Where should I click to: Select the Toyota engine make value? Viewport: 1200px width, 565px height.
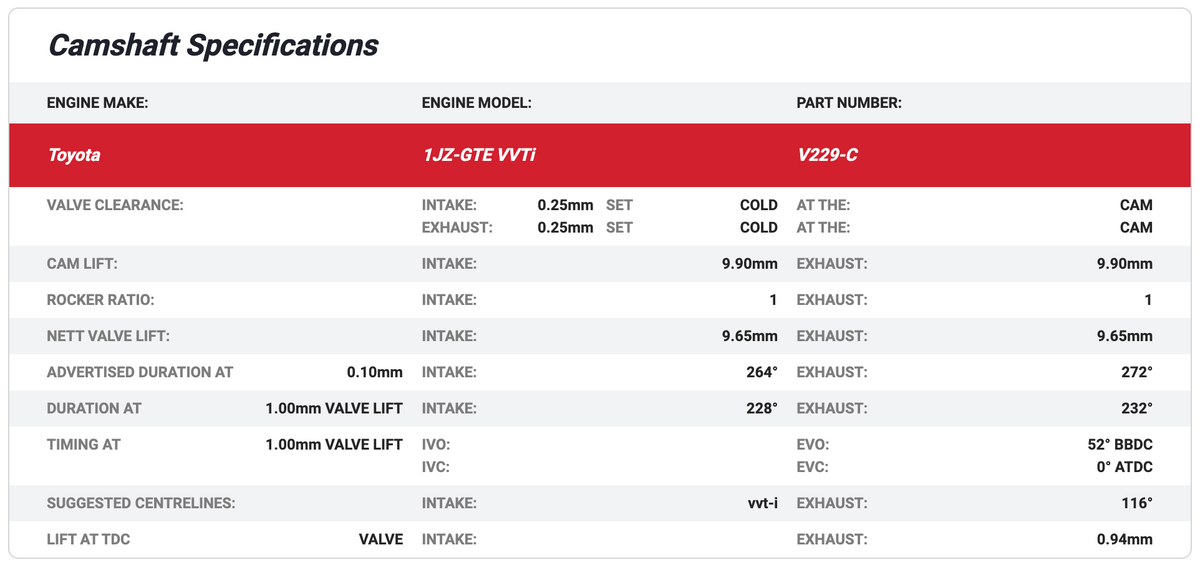coord(74,155)
